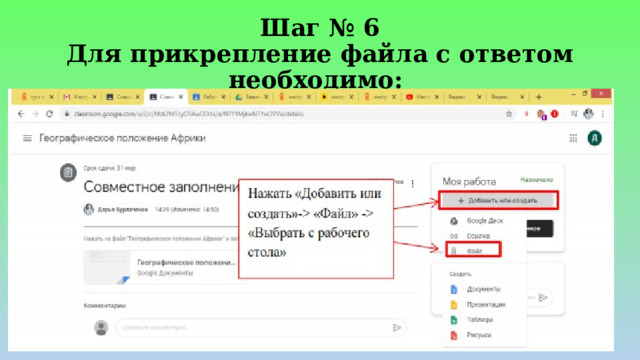Send the class comment with arrow icon
Image resolution: width=640 pixels, height=360 pixels.
tap(397, 327)
